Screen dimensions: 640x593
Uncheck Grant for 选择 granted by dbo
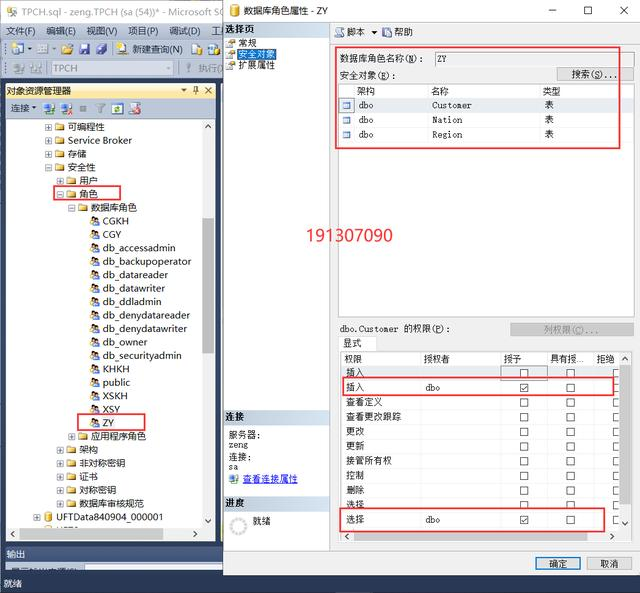tap(524, 520)
